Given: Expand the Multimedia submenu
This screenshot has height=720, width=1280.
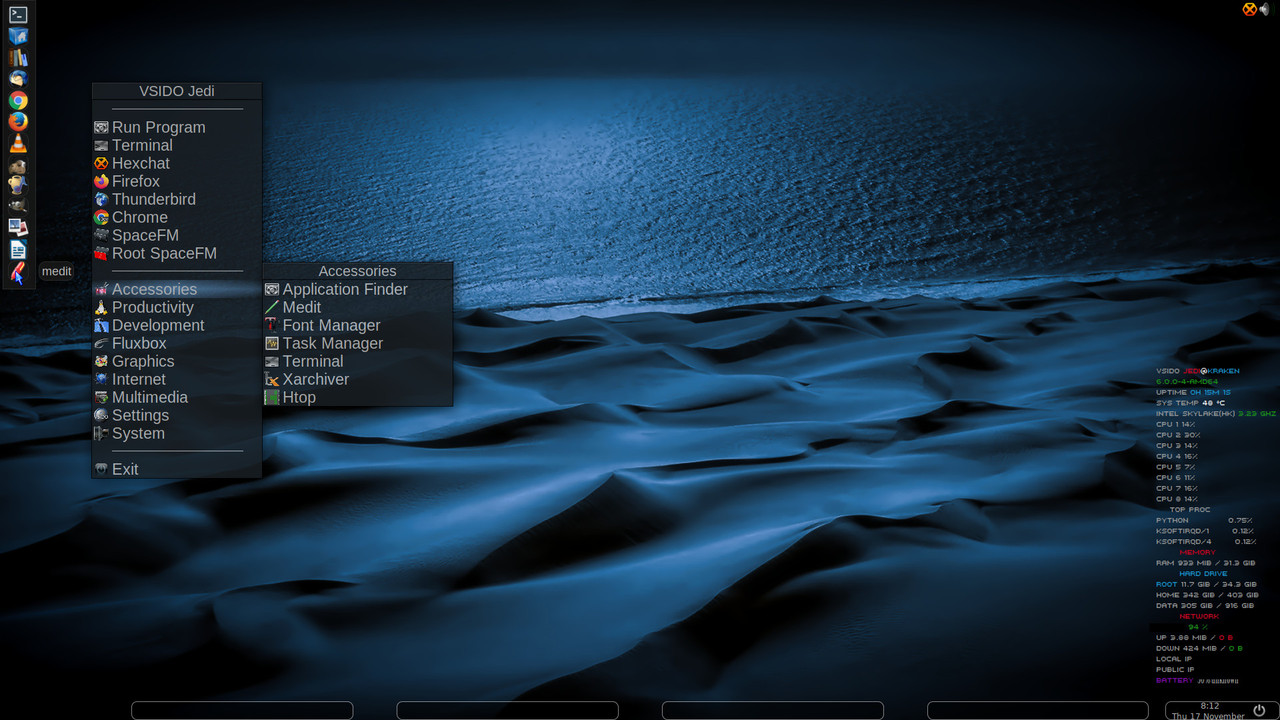Looking at the screenshot, I should [177, 397].
